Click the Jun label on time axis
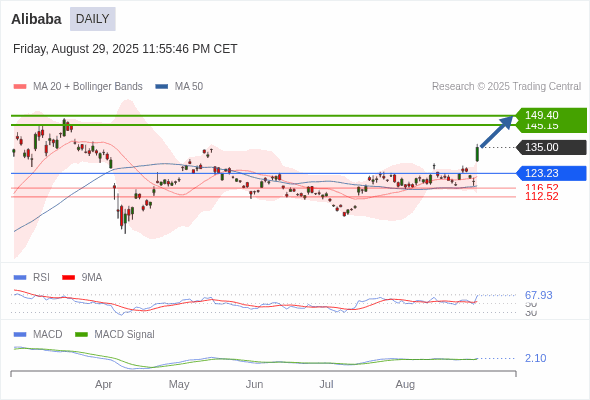Screen dimensions: 590x400 point(254,385)
